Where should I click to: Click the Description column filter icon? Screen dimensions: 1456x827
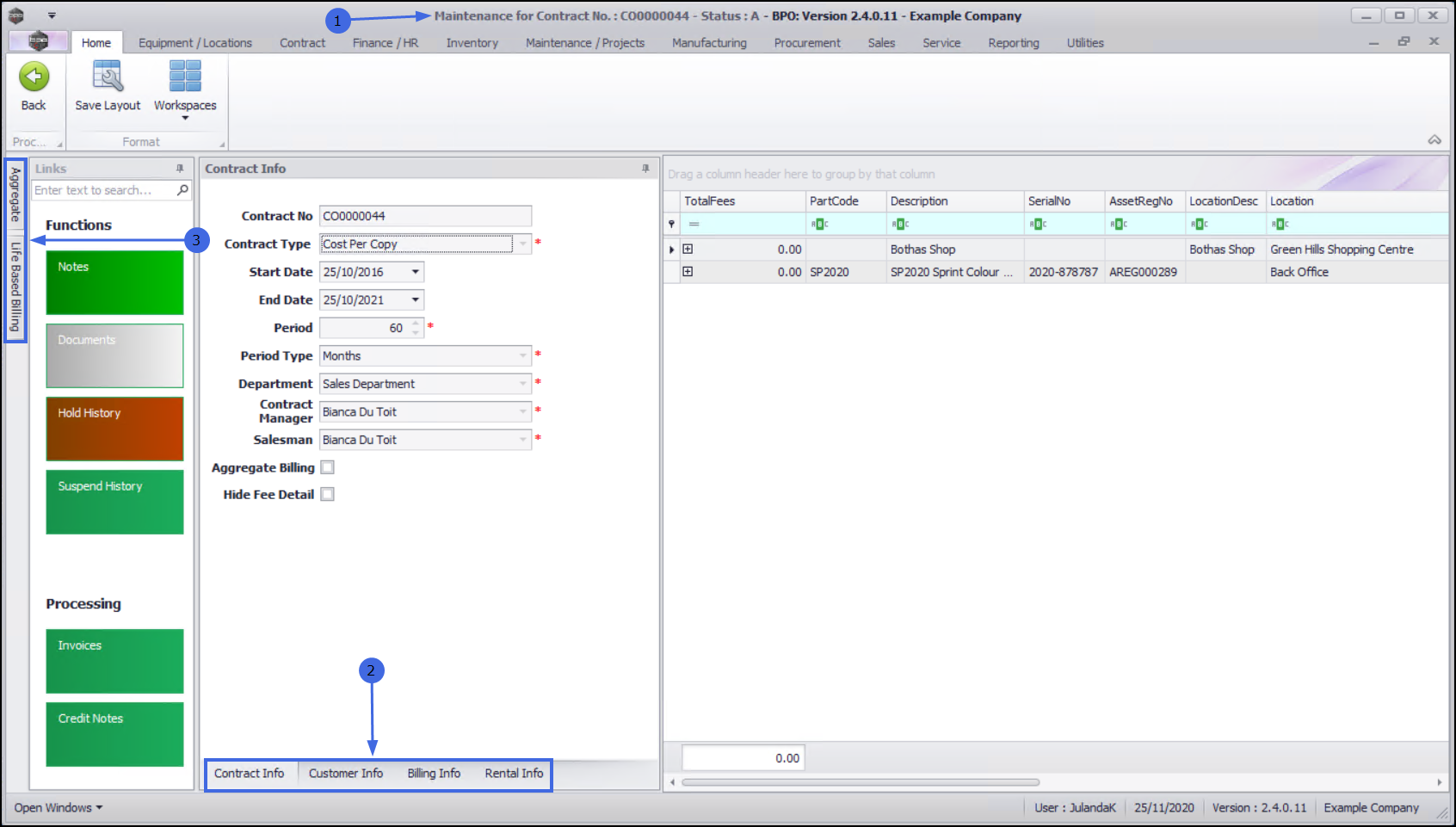[900, 225]
